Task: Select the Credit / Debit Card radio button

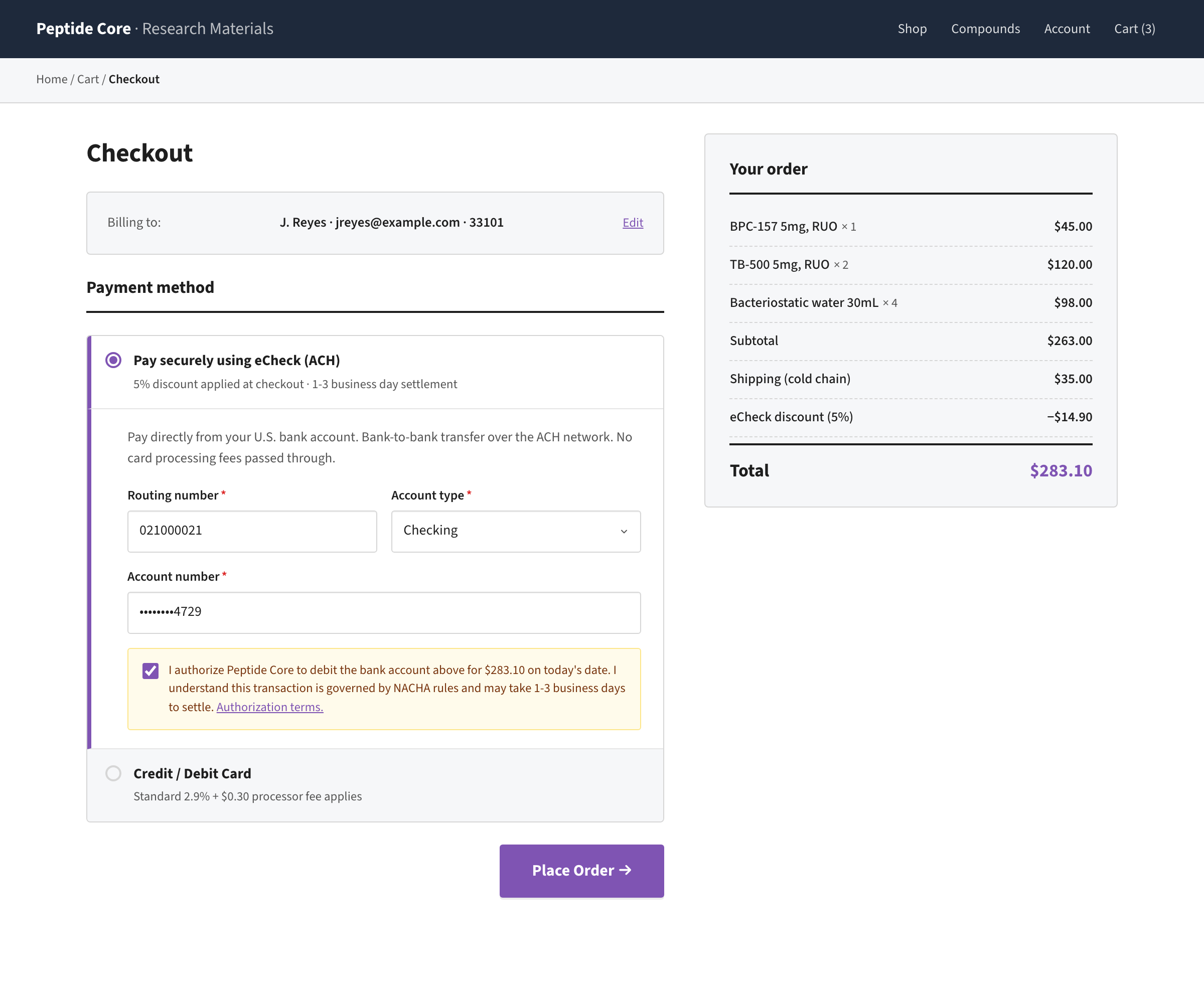Action: click(113, 773)
